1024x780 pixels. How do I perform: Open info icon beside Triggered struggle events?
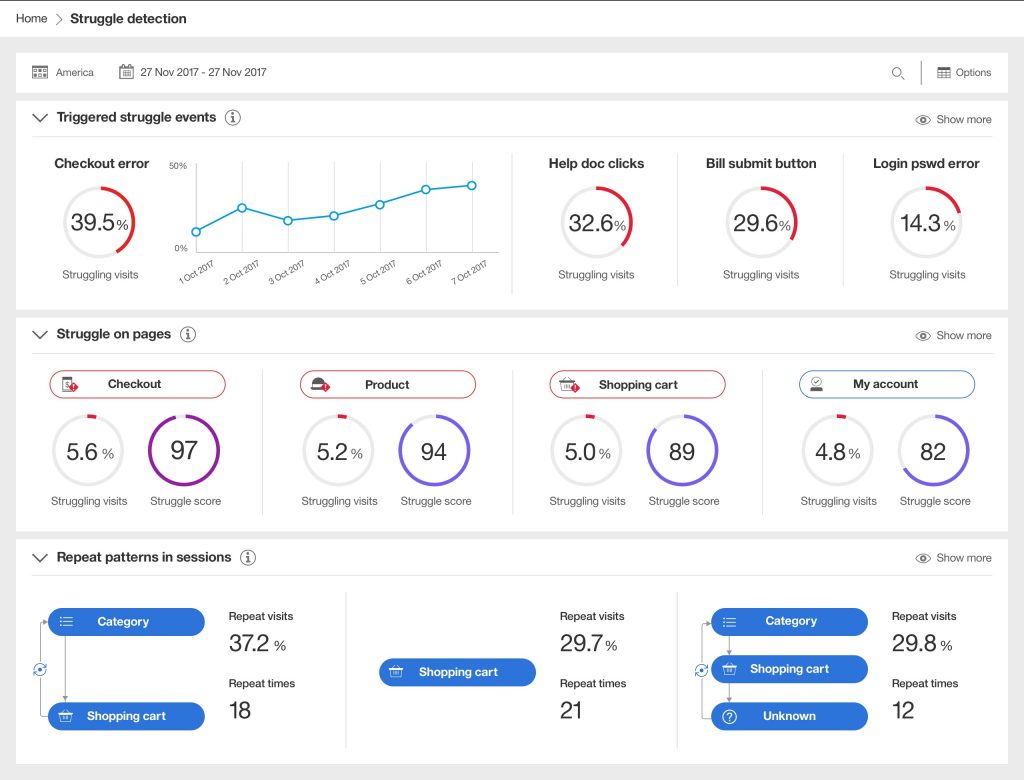coord(233,118)
